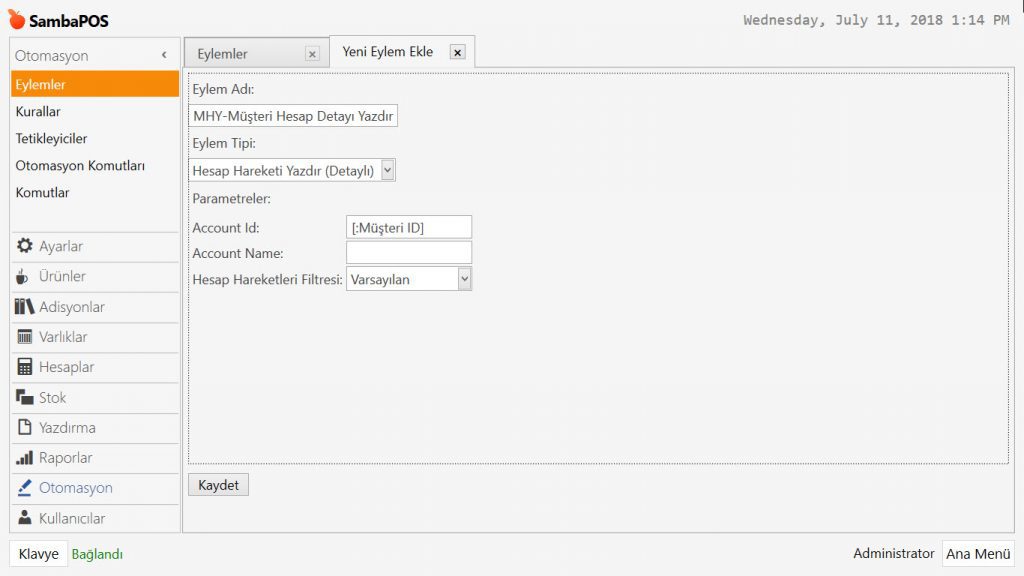Click the gear icon next to Ayarlar
This screenshot has width=1024, height=576.
(x=25, y=246)
